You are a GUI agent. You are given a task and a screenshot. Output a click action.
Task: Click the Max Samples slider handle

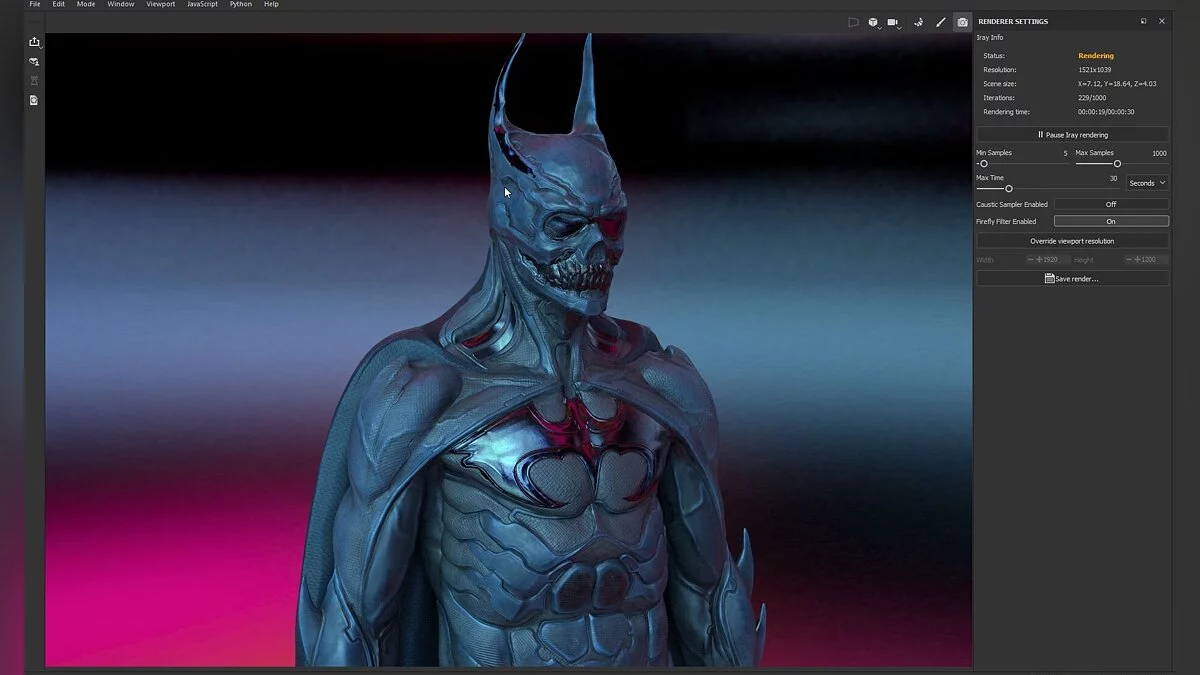click(1117, 164)
